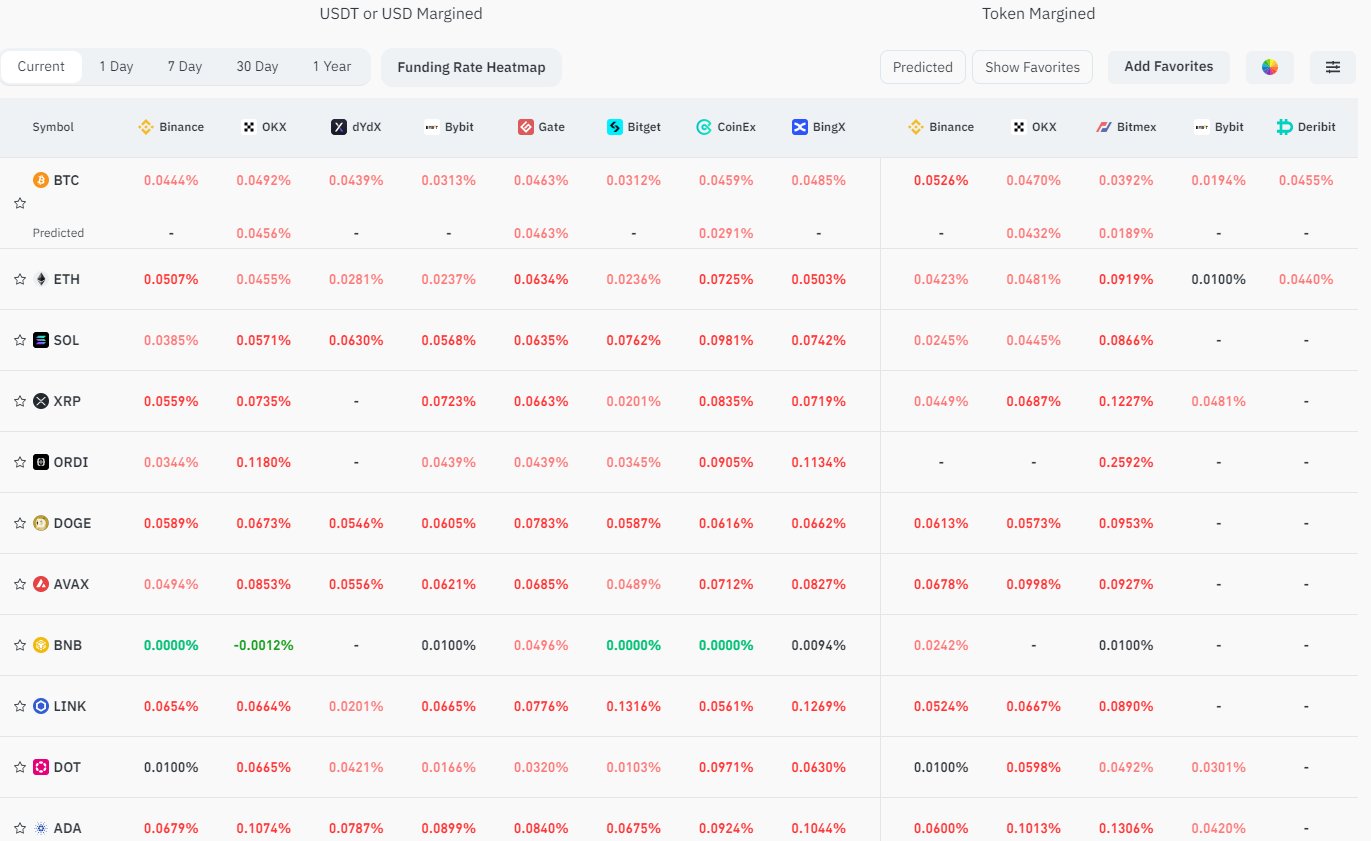This screenshot has height=841, width=1371.
Task: Favorite ORDI with its star
Action: point(19,462)
